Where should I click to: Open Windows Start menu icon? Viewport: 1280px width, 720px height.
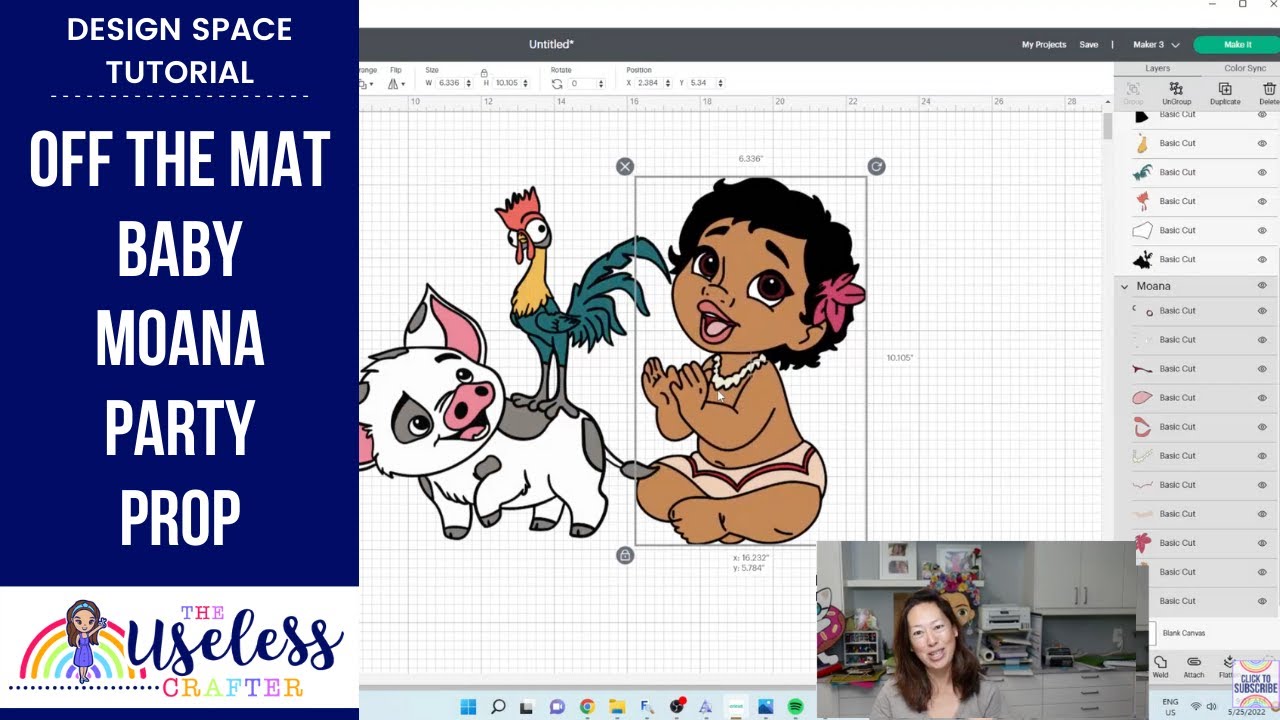pos(468,707)
